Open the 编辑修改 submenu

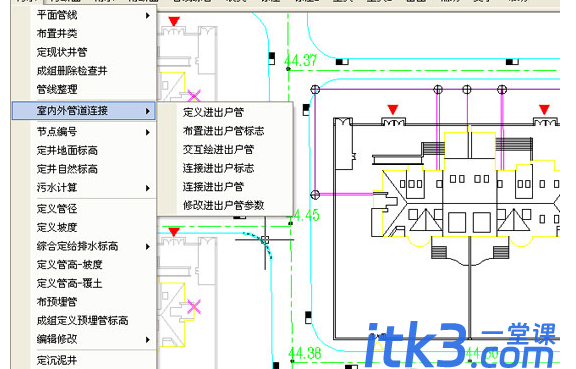point(84,339)
